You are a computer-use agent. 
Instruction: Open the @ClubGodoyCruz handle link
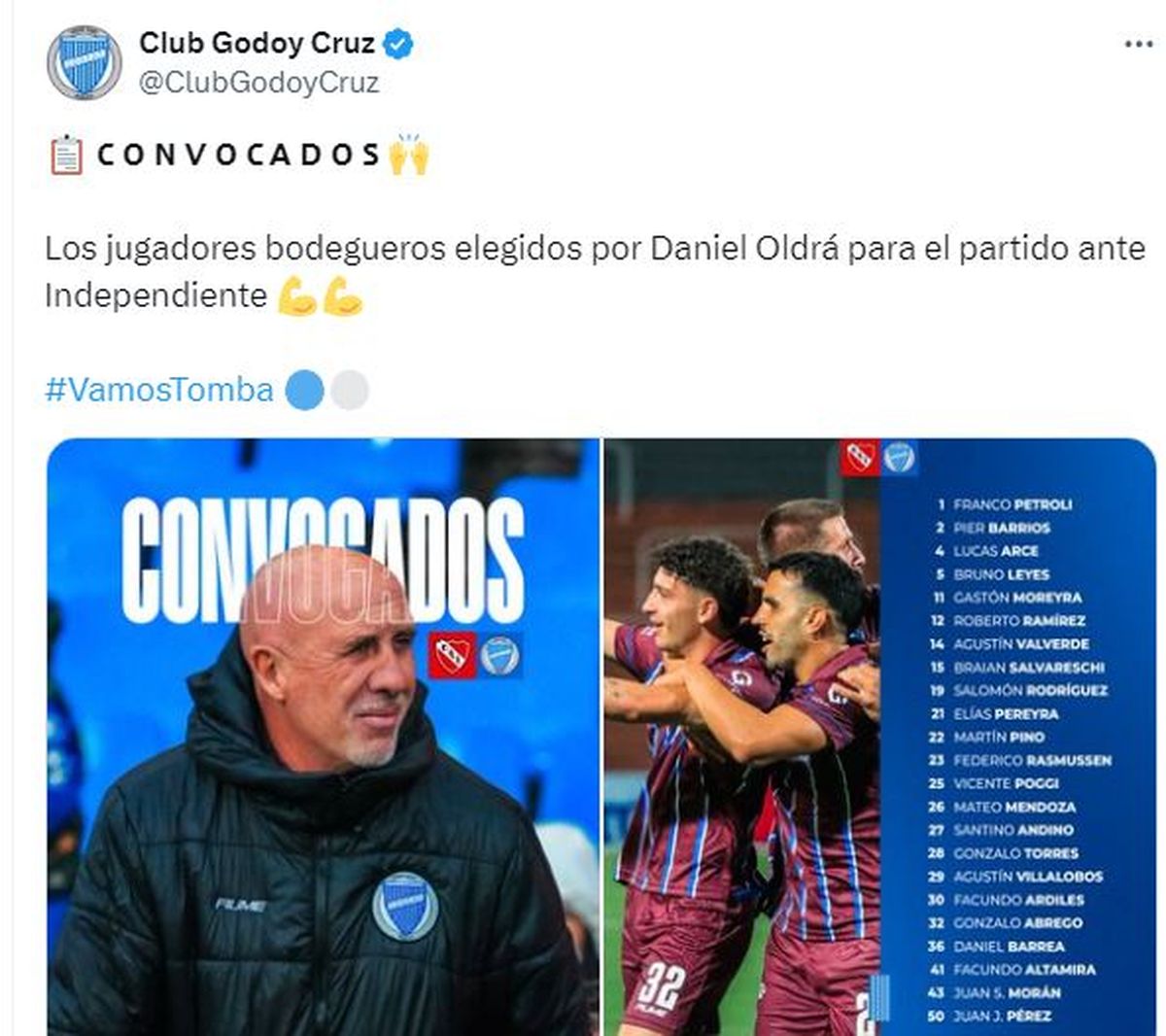tap(258, 84)
